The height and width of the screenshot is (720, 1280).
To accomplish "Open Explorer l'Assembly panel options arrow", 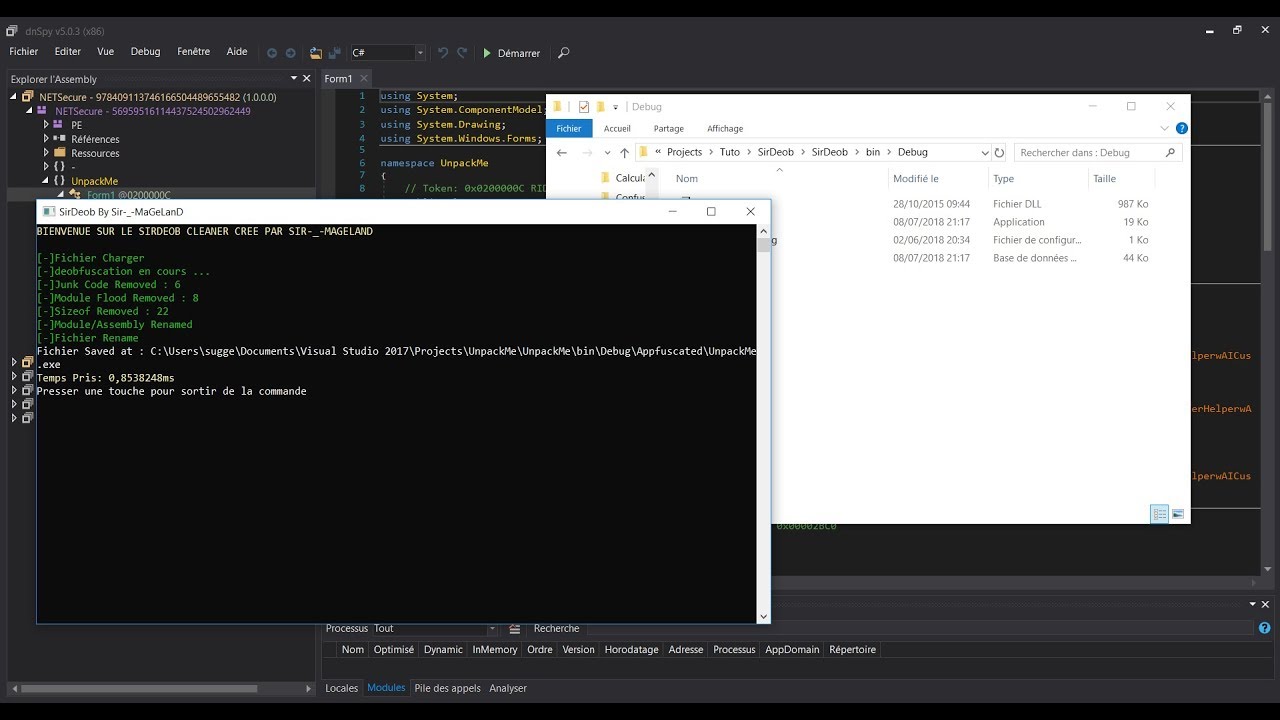I will [x=294, y=78].
